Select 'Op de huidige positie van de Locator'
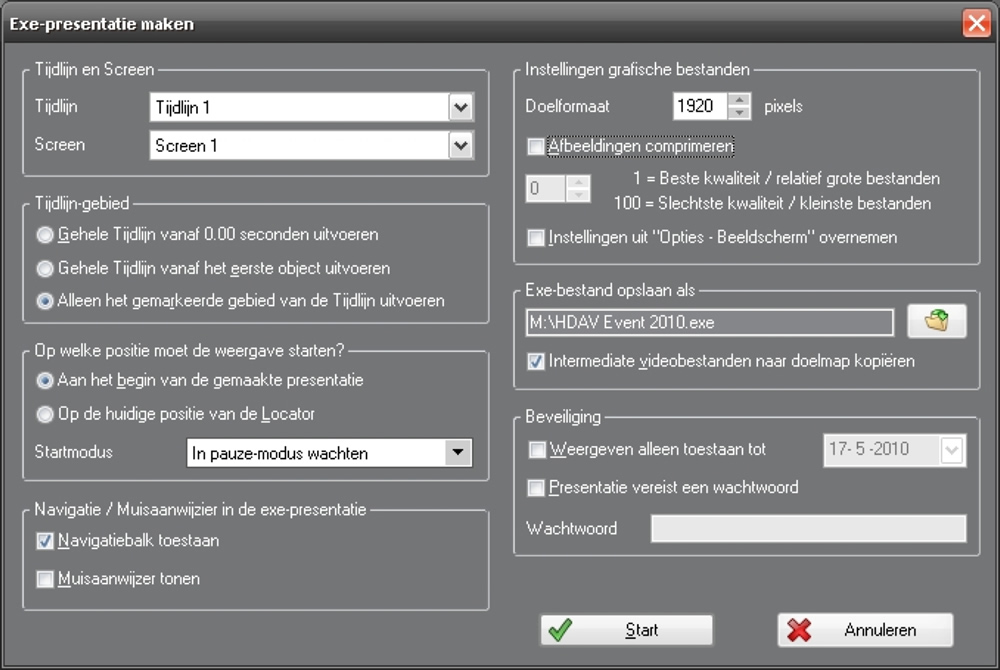This screenshot has width=1000, height=670. point(44,414)
